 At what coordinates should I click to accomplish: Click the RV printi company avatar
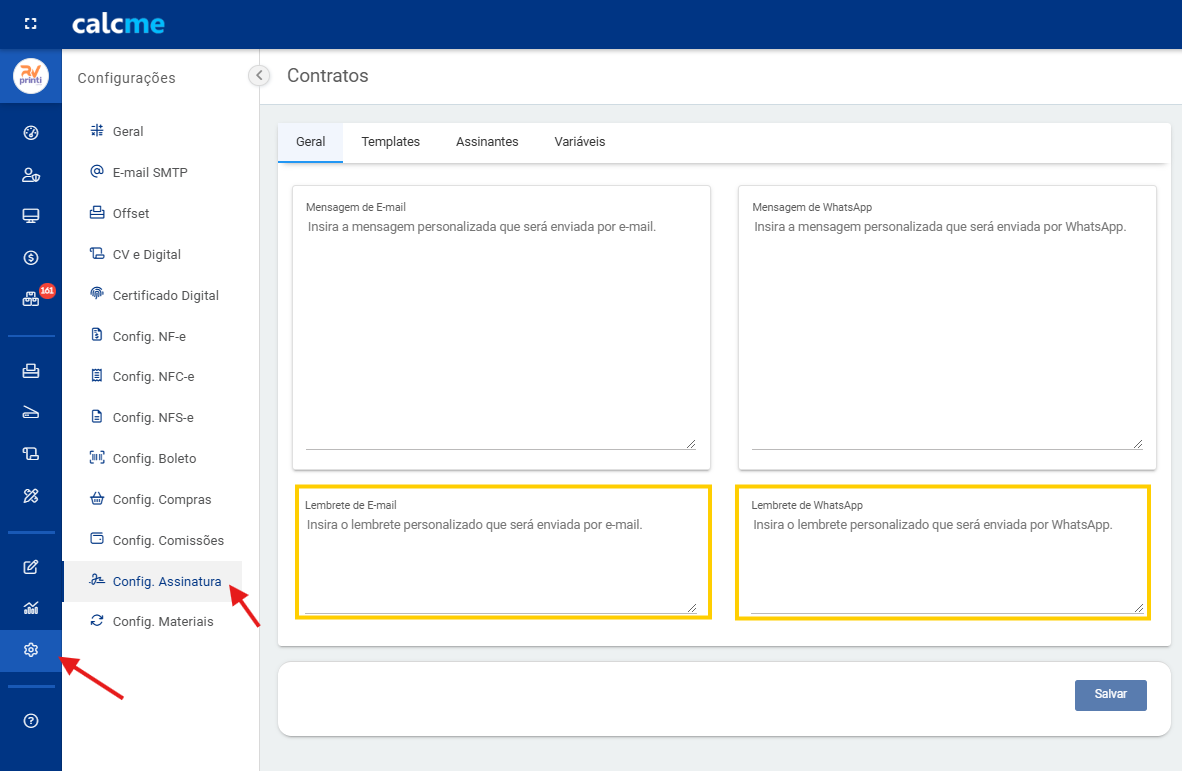(31, 76)
